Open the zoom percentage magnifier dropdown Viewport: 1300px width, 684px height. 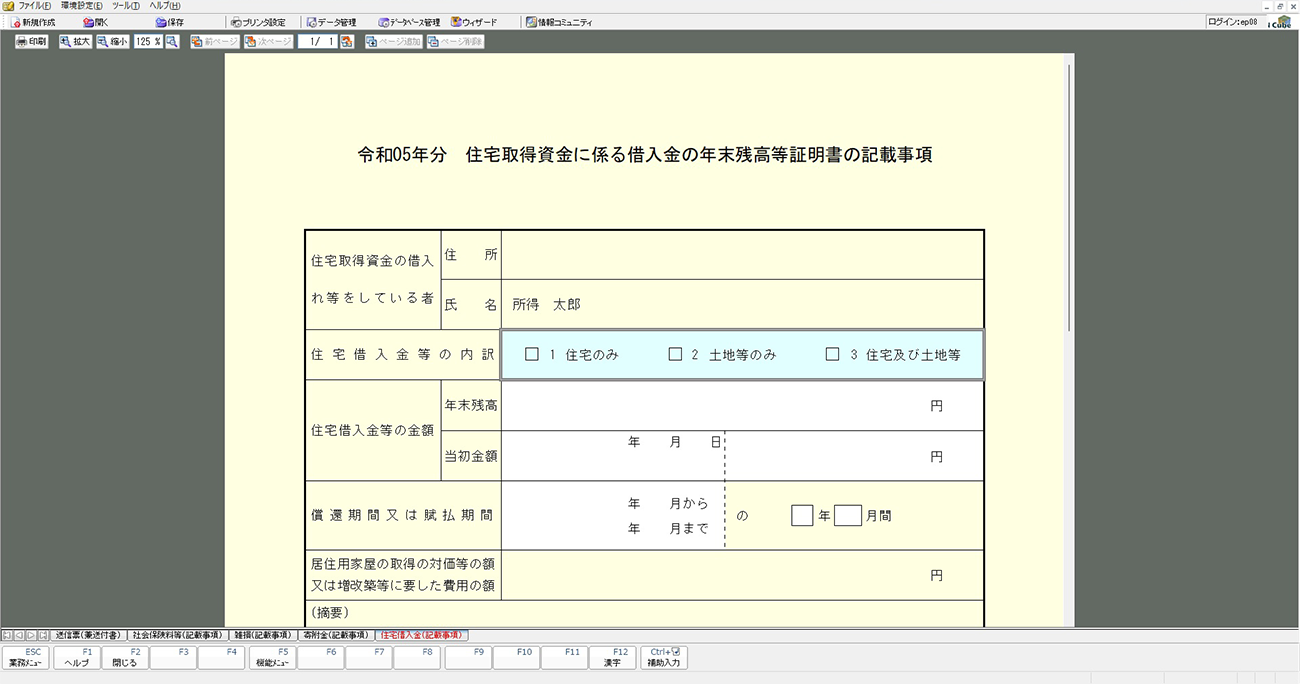[x=172, y=42]
